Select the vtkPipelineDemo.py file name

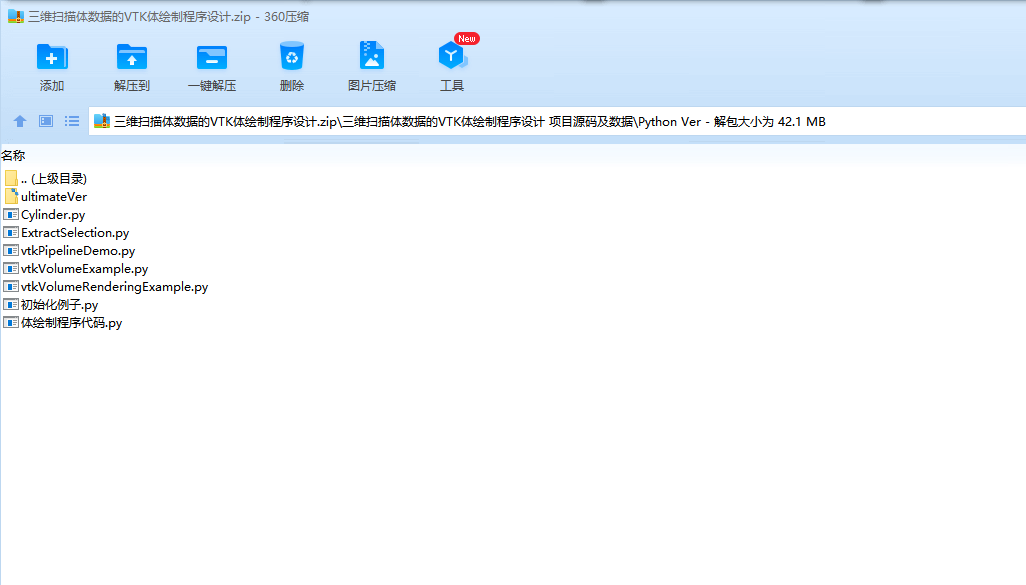[x=78, y=251]
